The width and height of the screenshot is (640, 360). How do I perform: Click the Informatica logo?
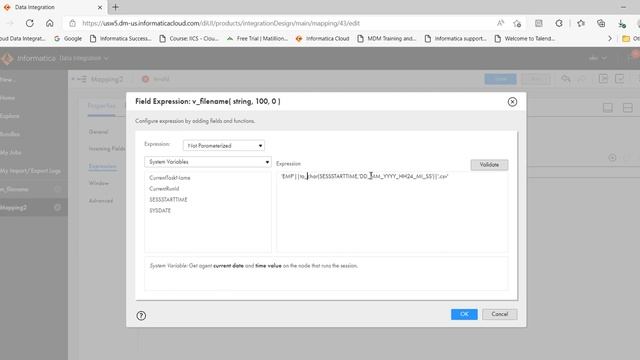click(7, 58)
